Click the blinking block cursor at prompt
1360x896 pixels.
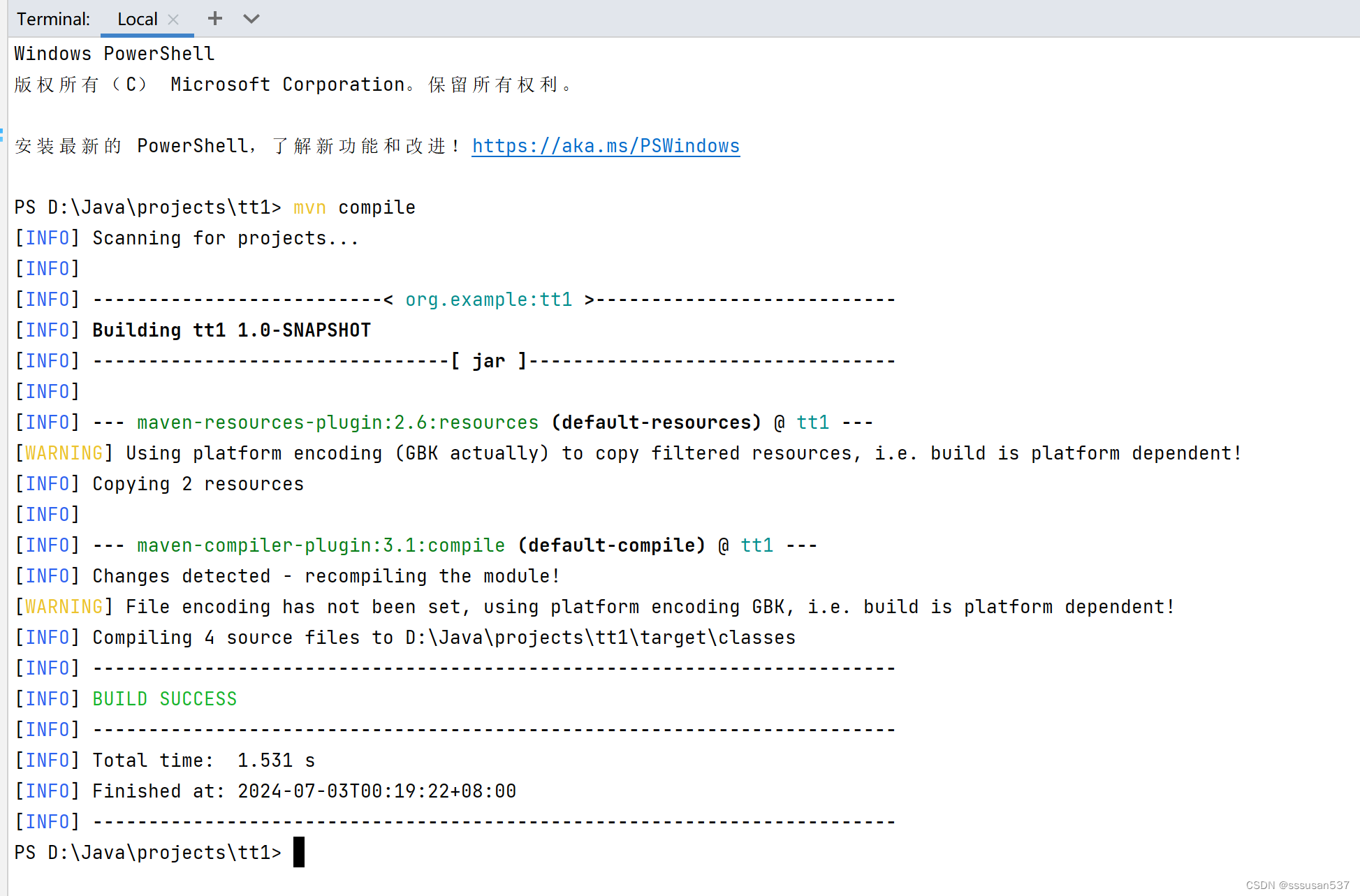pyautogui.click(x=298, y=852)
